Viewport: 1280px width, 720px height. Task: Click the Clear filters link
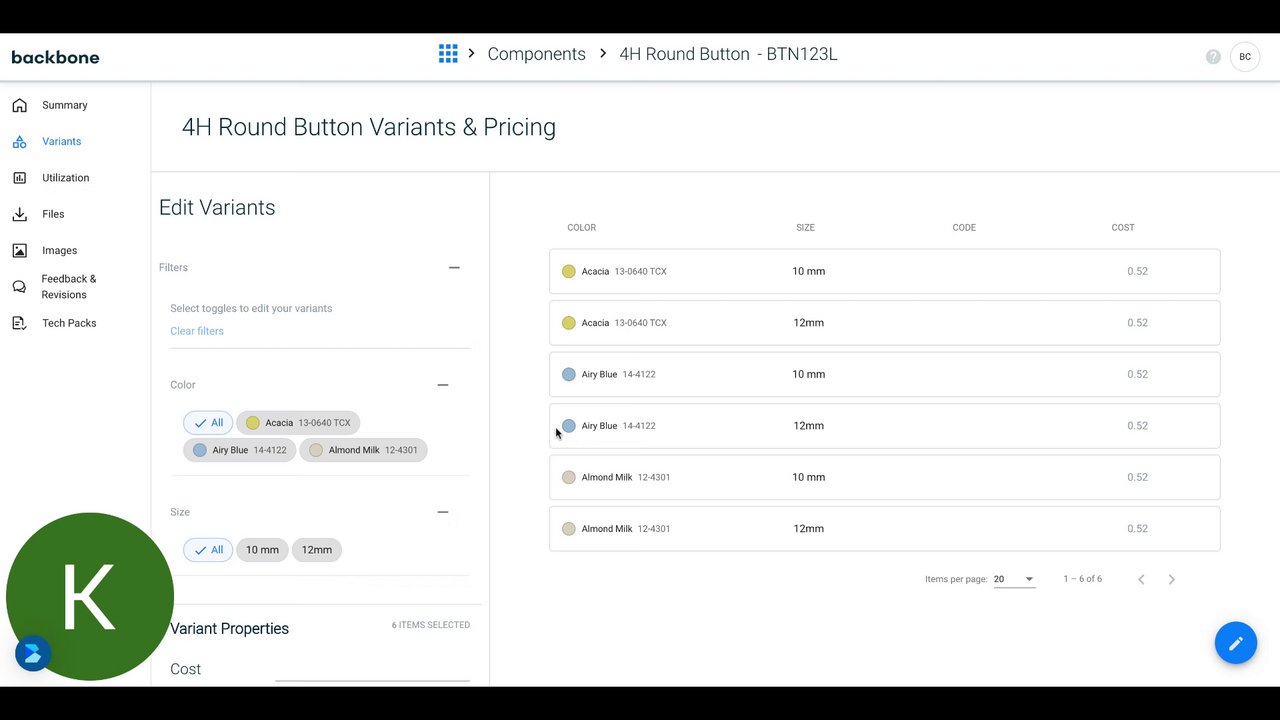click(x=197, y=331)
